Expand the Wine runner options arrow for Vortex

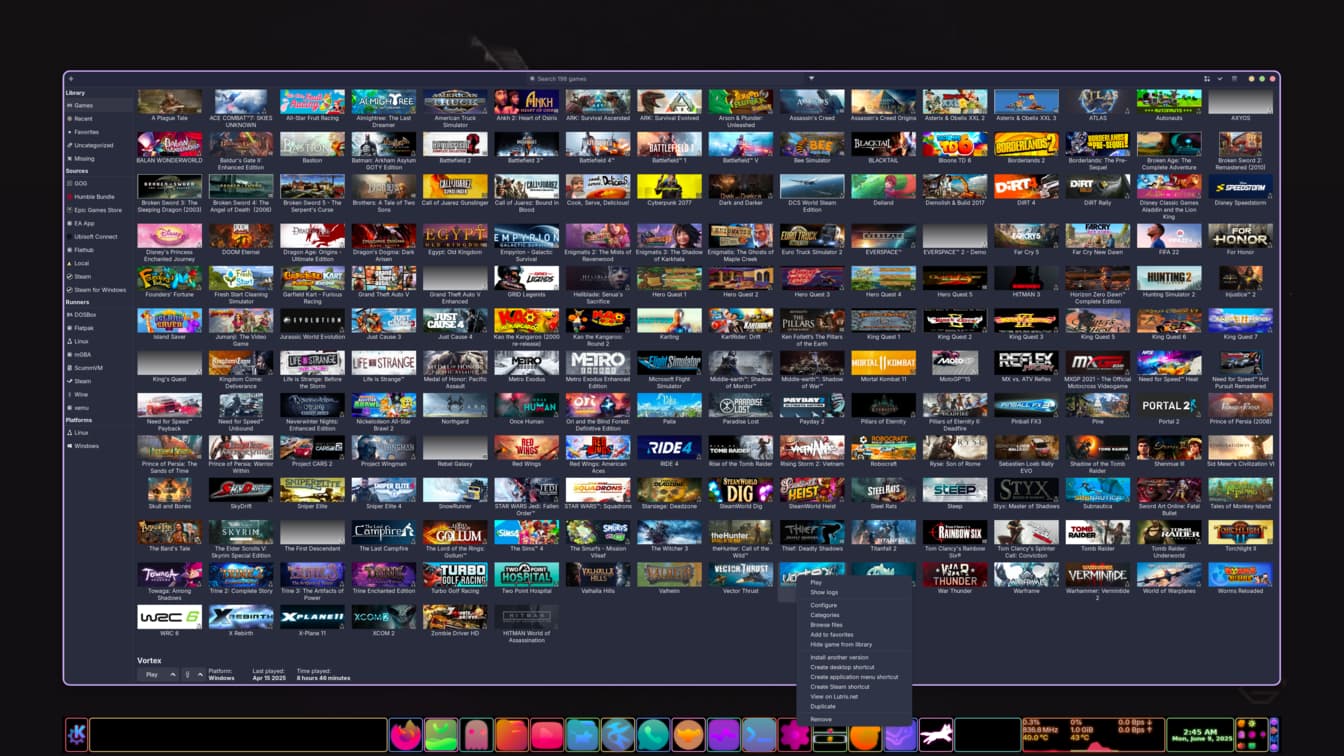pyautogui.click(x=199, y=674)
